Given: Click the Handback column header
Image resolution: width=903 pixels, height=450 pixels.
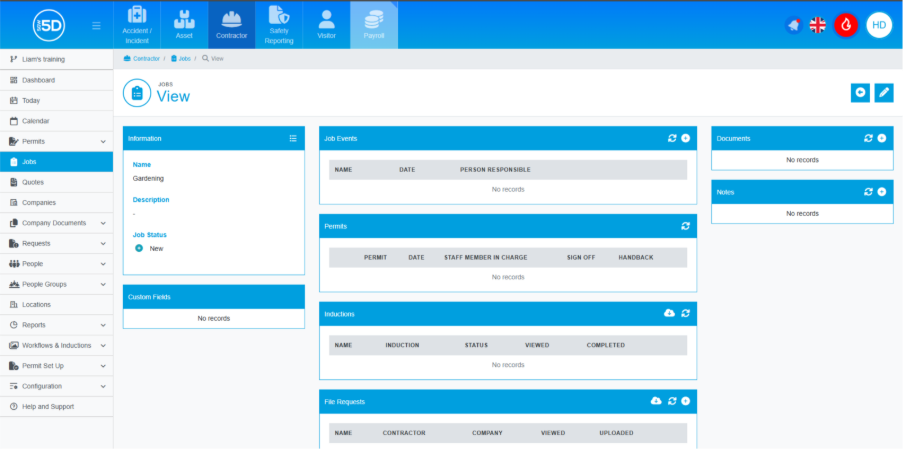Looking at the screenshot, I should 636,258.
